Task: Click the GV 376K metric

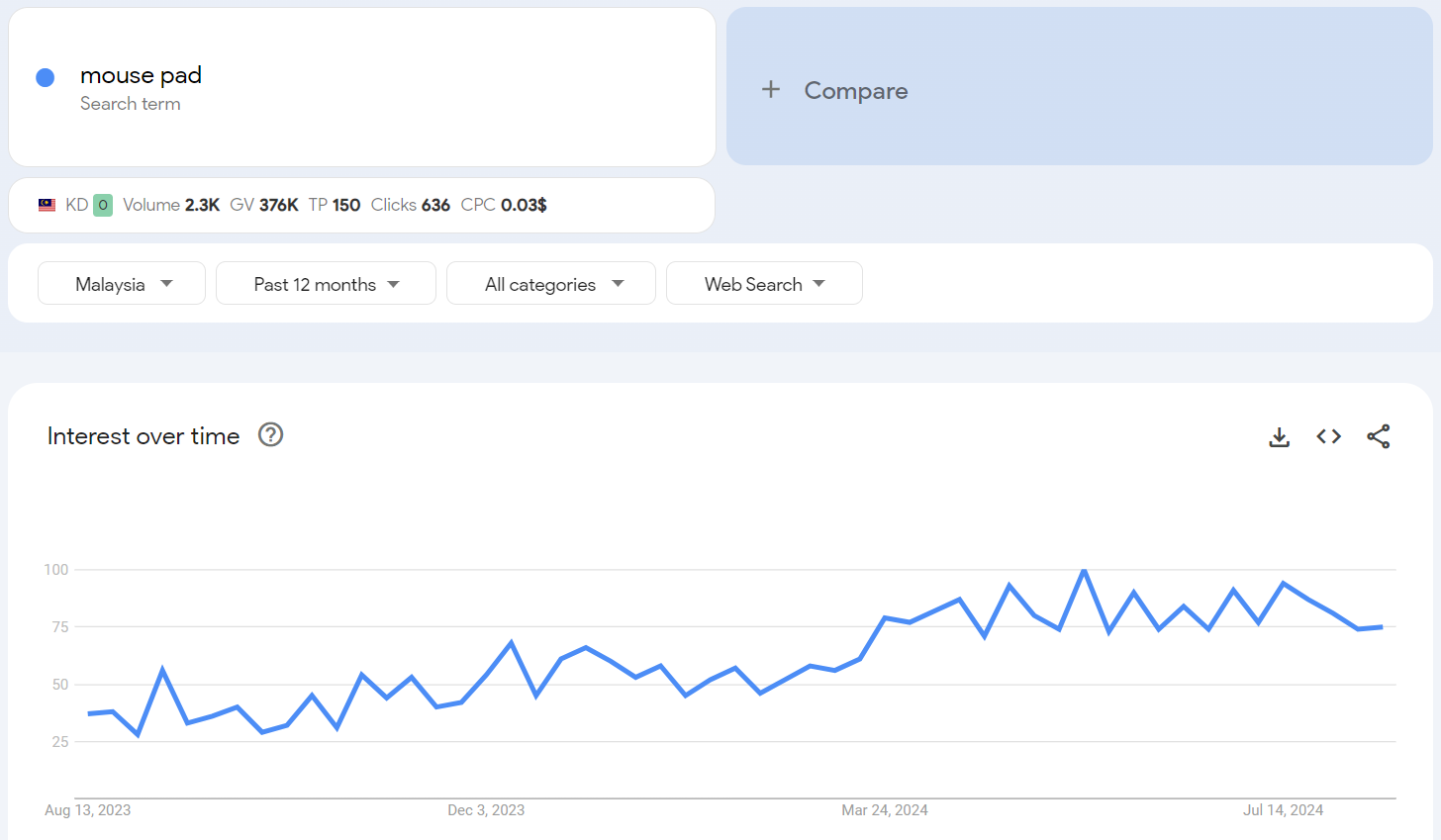Action: tap(264, 205)
